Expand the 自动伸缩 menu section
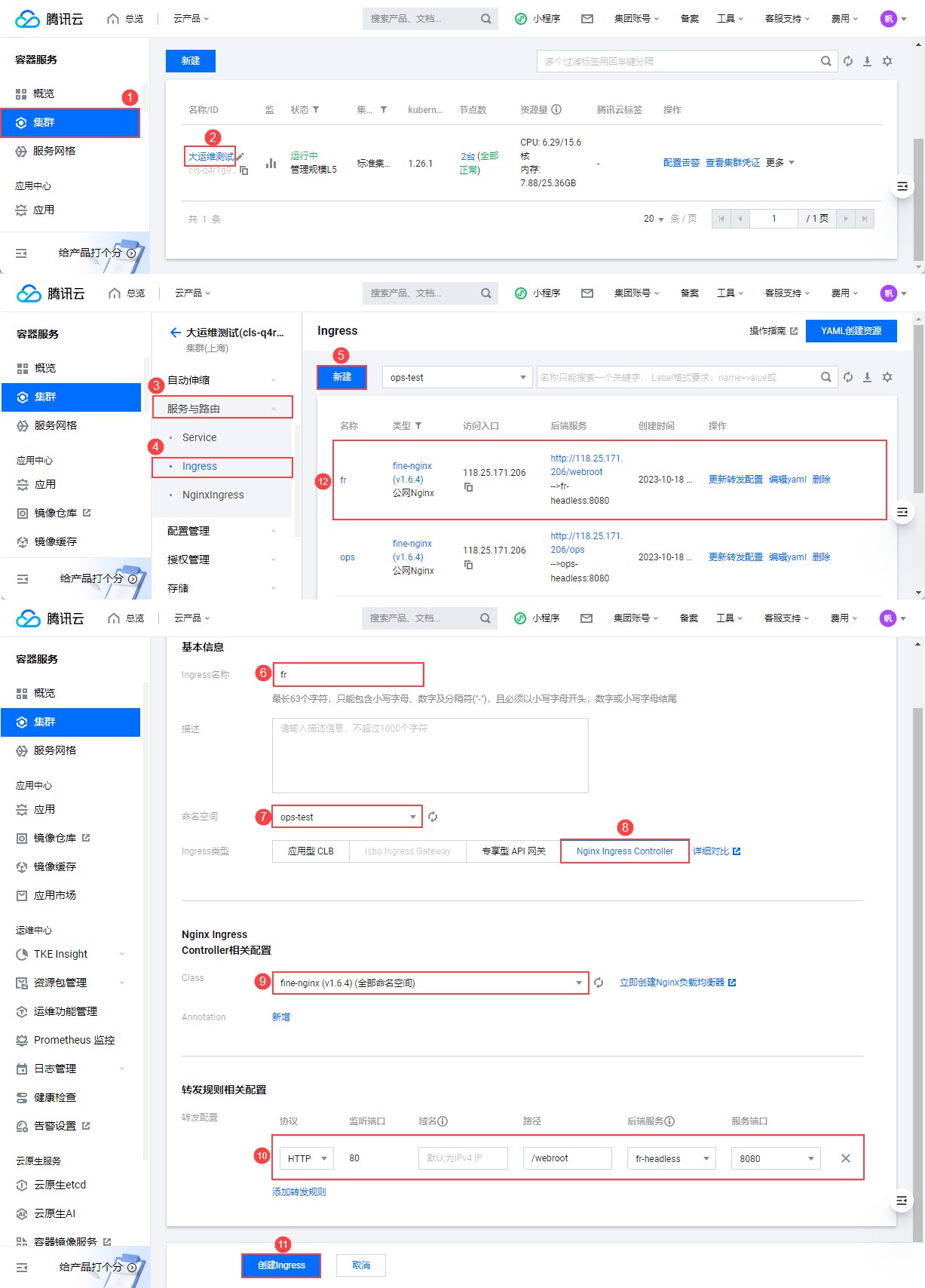925x1288 pixels. [x=222, y=380]
